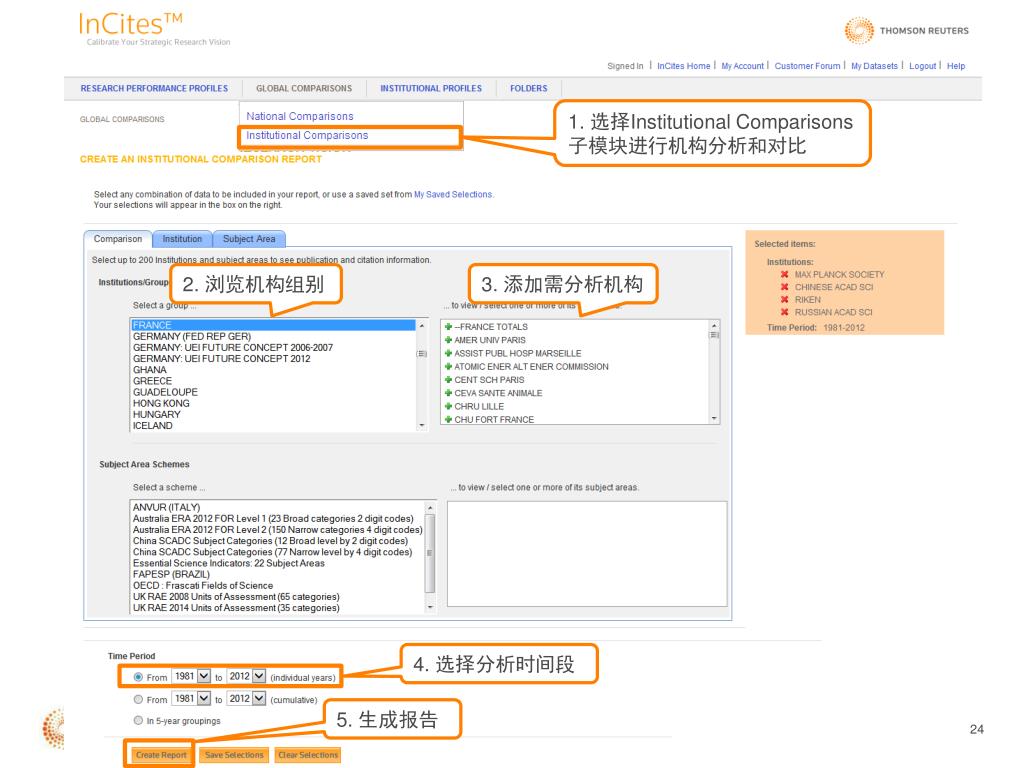This screenshot has width=1024, height=768.
Task: Open Institutional Profiles menu
Action: (431, 88)
